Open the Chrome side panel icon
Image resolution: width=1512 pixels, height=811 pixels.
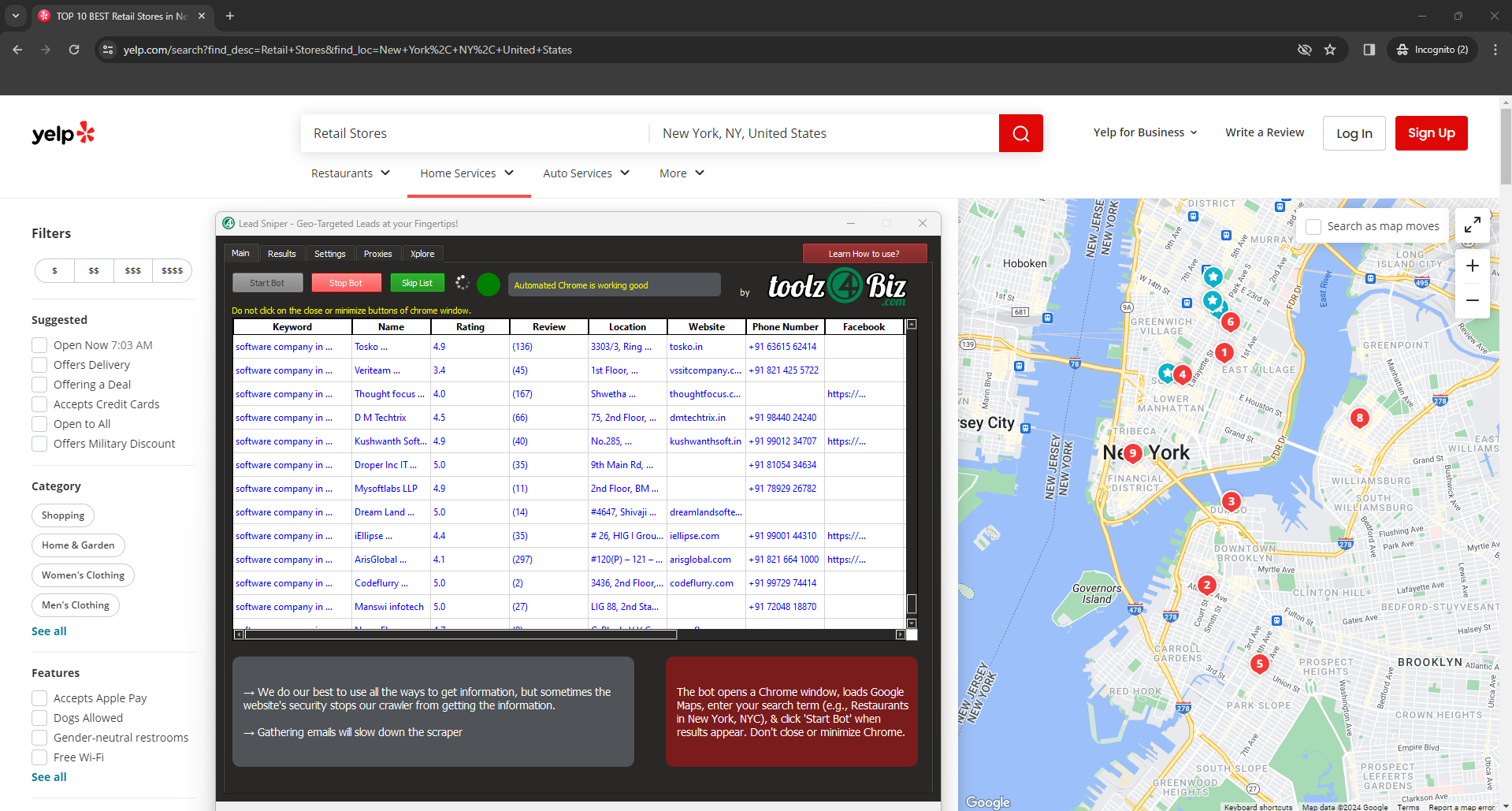tap(1369, 50)
